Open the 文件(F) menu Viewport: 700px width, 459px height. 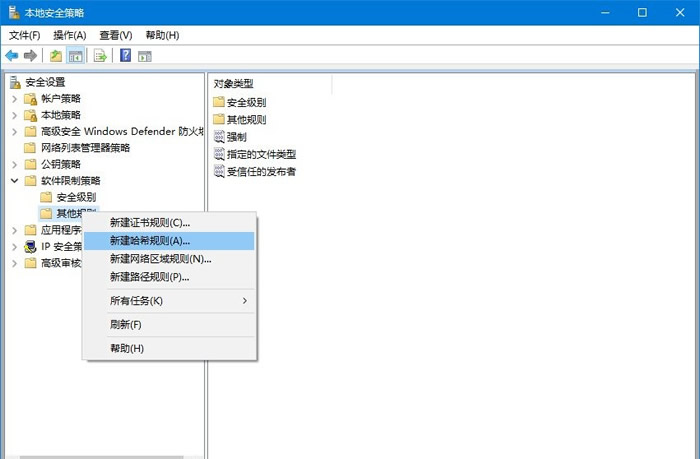24,35
